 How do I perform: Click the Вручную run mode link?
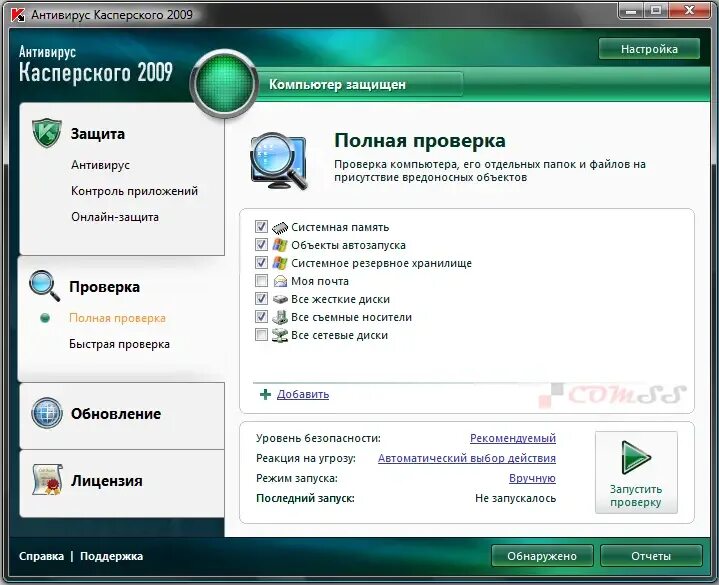[x=532, y=478]
